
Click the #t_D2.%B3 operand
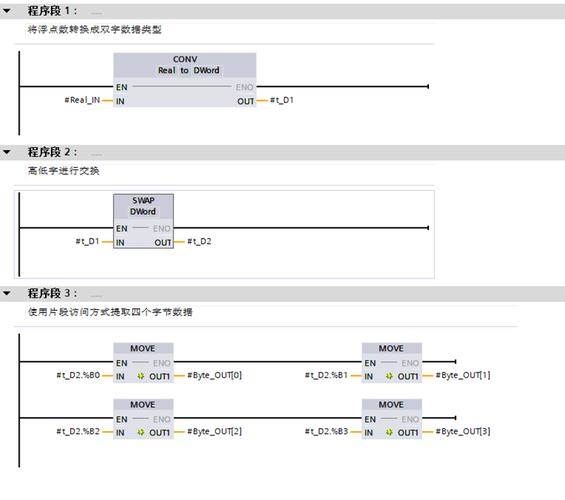coord(326,432)
